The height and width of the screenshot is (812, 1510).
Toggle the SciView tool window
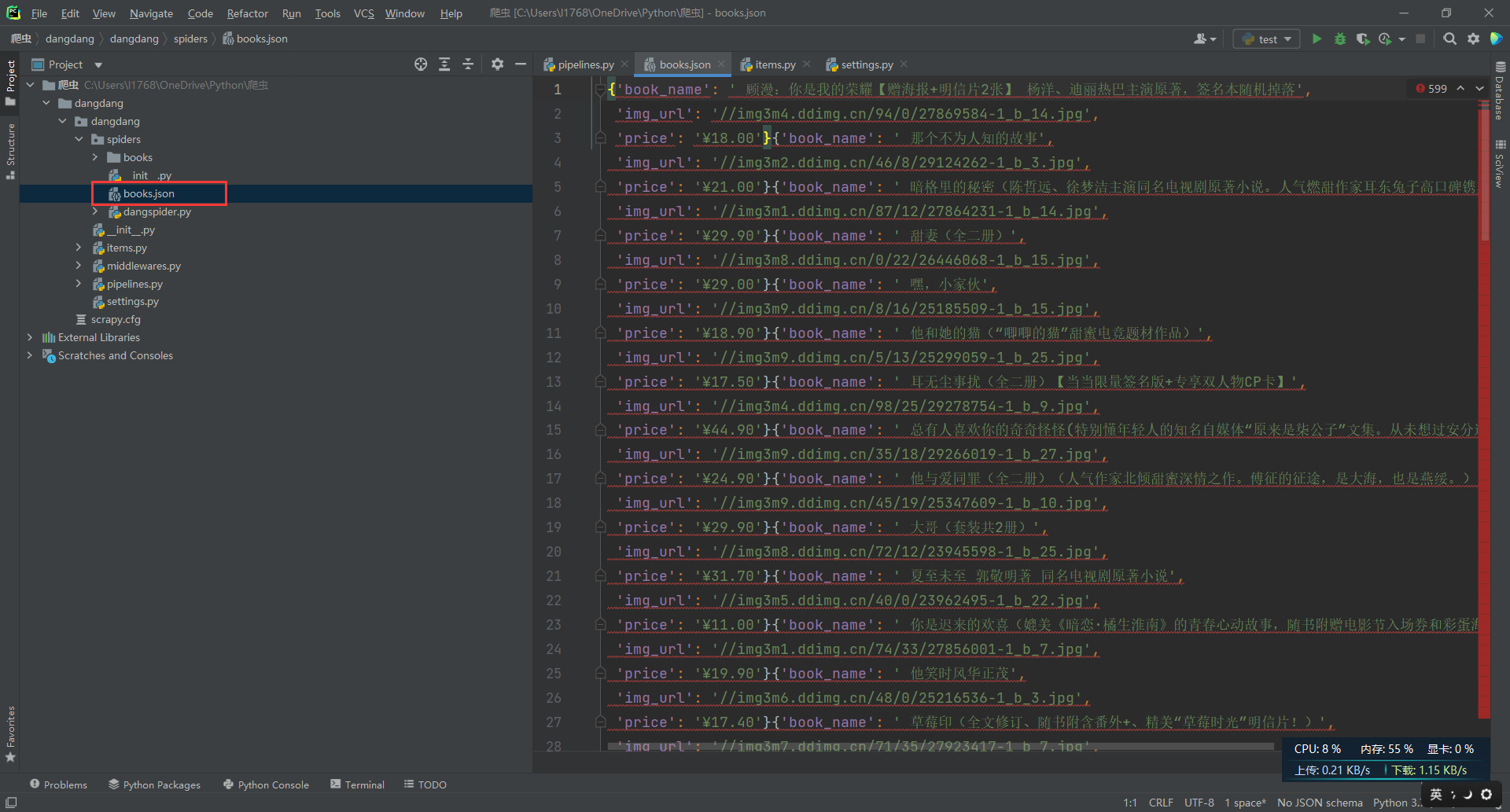1500,164
